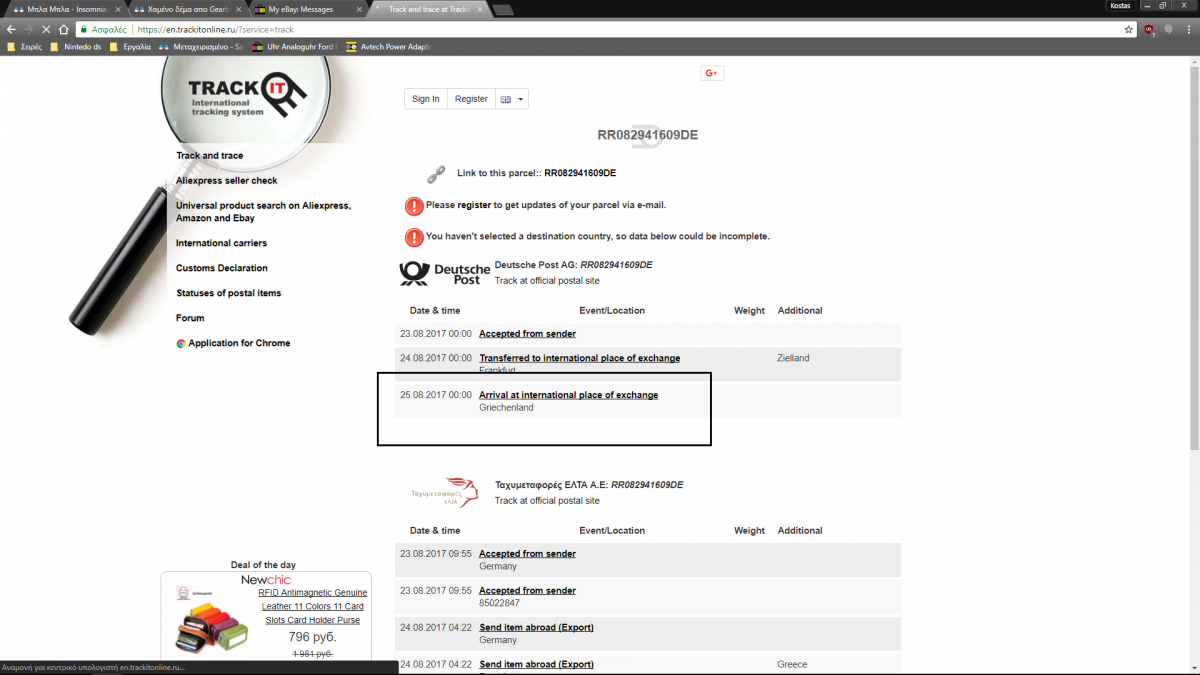
Task: Close the Track and trace tab
Action: tap(478, 9)
